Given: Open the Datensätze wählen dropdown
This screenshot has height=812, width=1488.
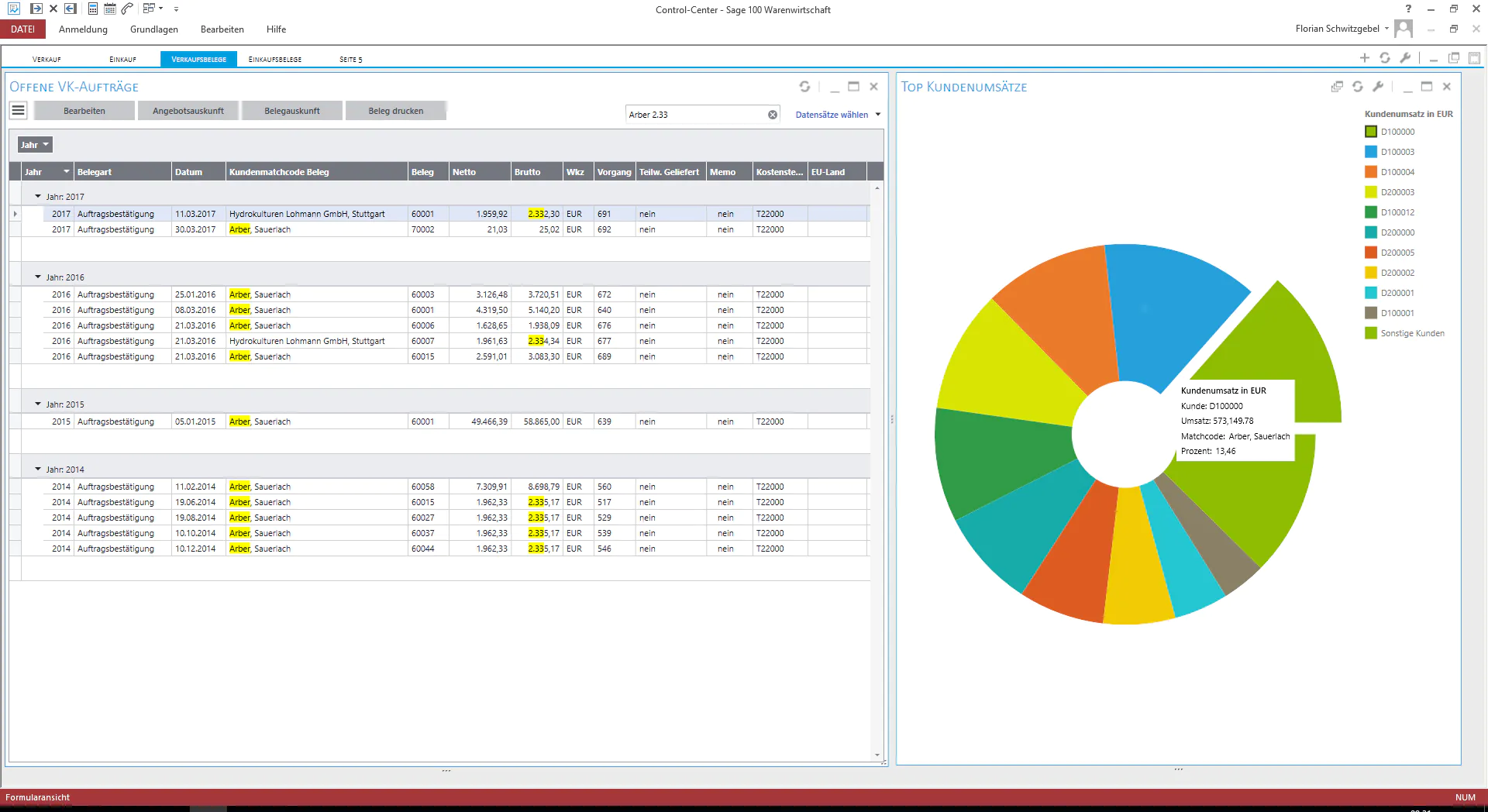Looking at the screenshot, I should [x=838, y=115].
